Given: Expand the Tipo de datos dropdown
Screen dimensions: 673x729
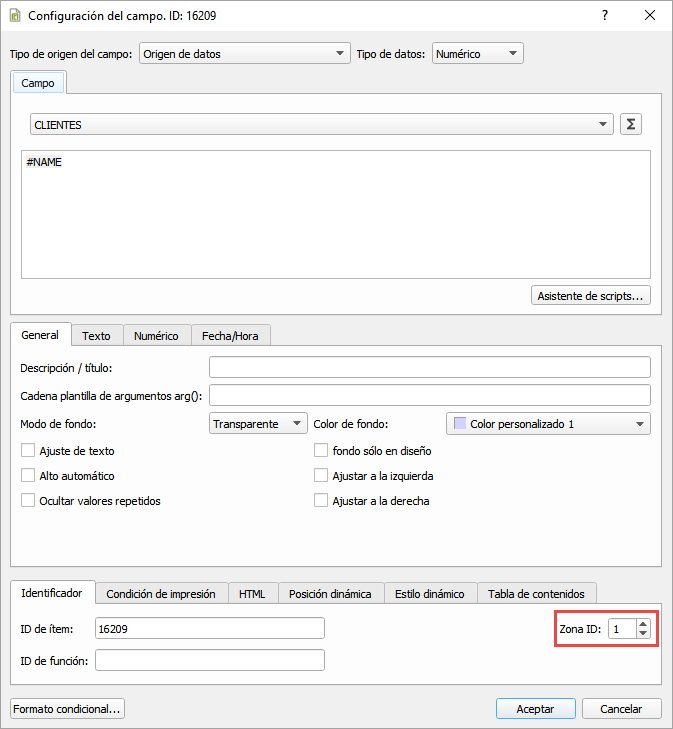Looking at the screenshot, I should pos(477,54).
